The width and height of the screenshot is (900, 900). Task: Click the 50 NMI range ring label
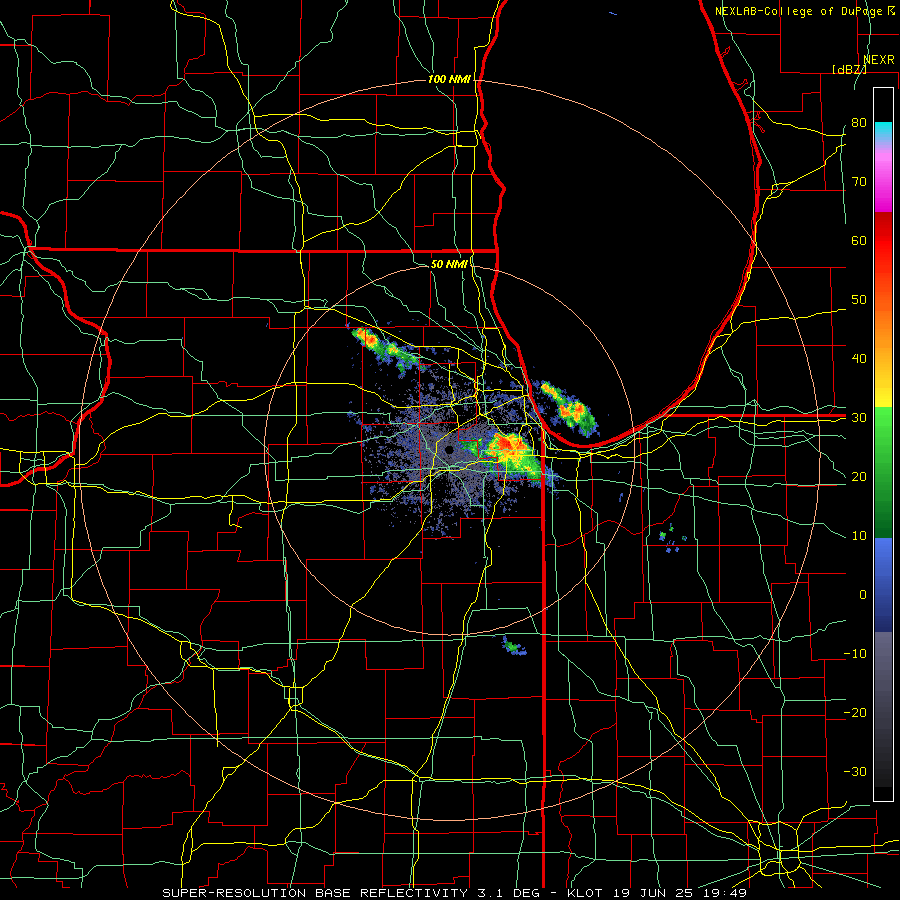449,264
